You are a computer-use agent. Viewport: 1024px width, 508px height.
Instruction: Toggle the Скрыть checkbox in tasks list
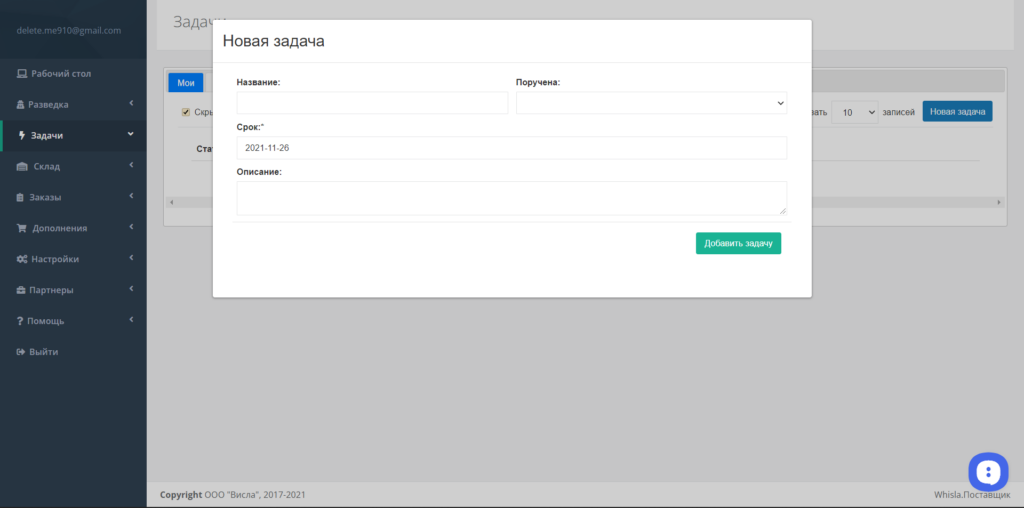pyautogui.click(x=185, y=112)
